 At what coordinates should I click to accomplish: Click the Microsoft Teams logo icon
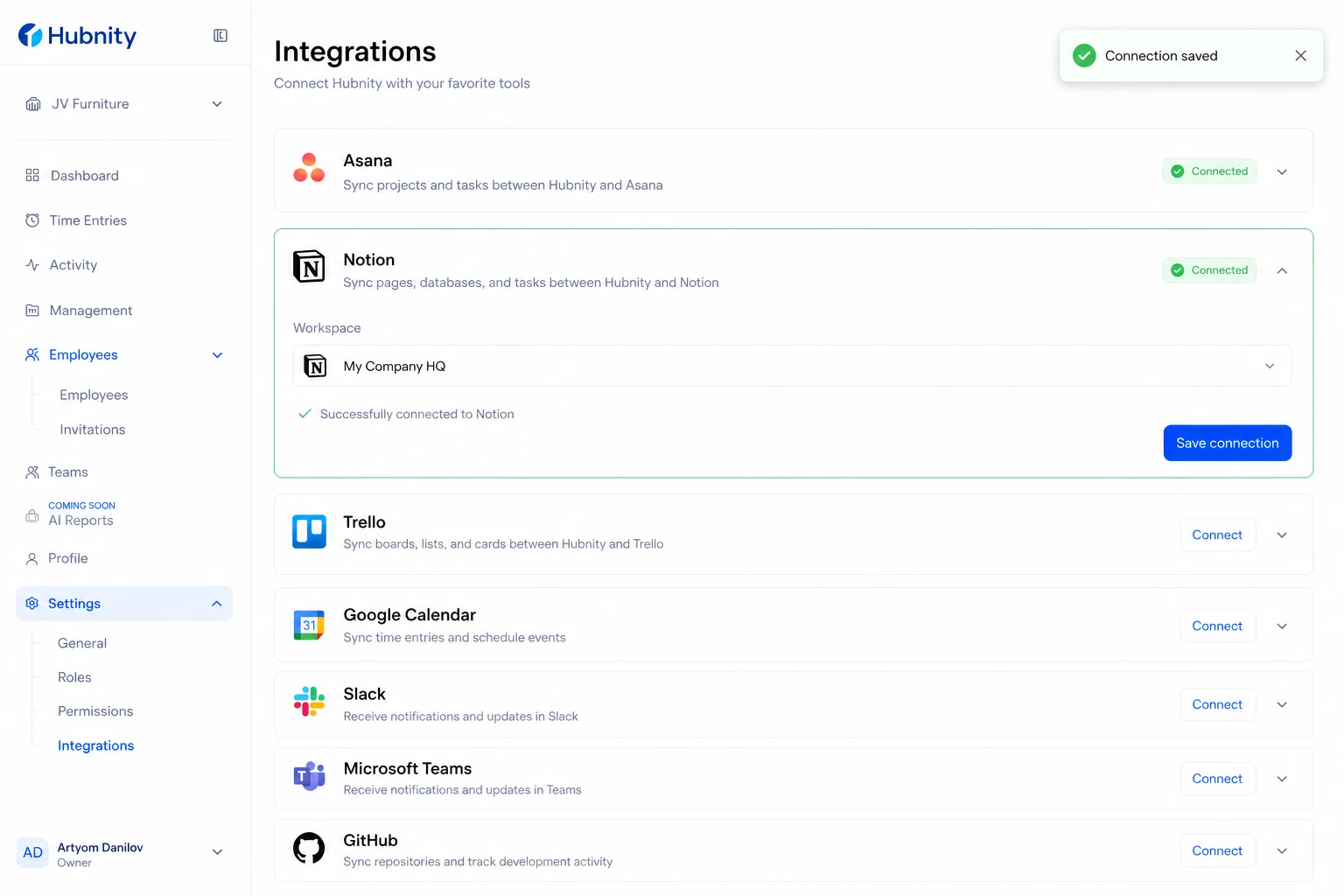click(x=309, y=776)
